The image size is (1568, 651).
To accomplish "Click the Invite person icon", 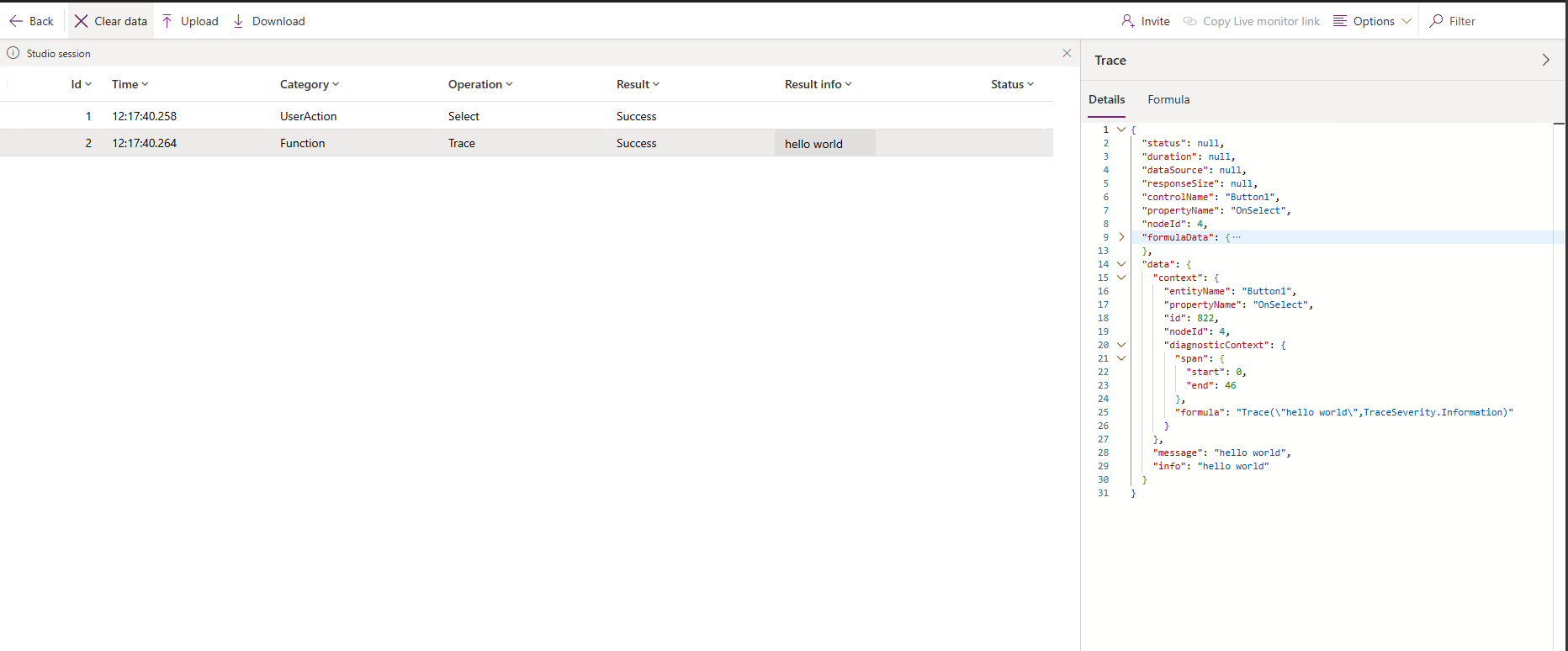I will 1128,21.
